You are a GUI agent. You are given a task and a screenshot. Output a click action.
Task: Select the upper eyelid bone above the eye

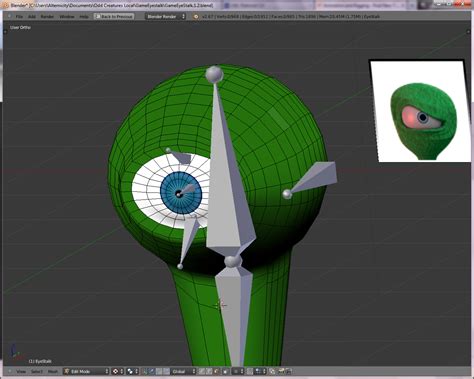[x=182, y=157]
